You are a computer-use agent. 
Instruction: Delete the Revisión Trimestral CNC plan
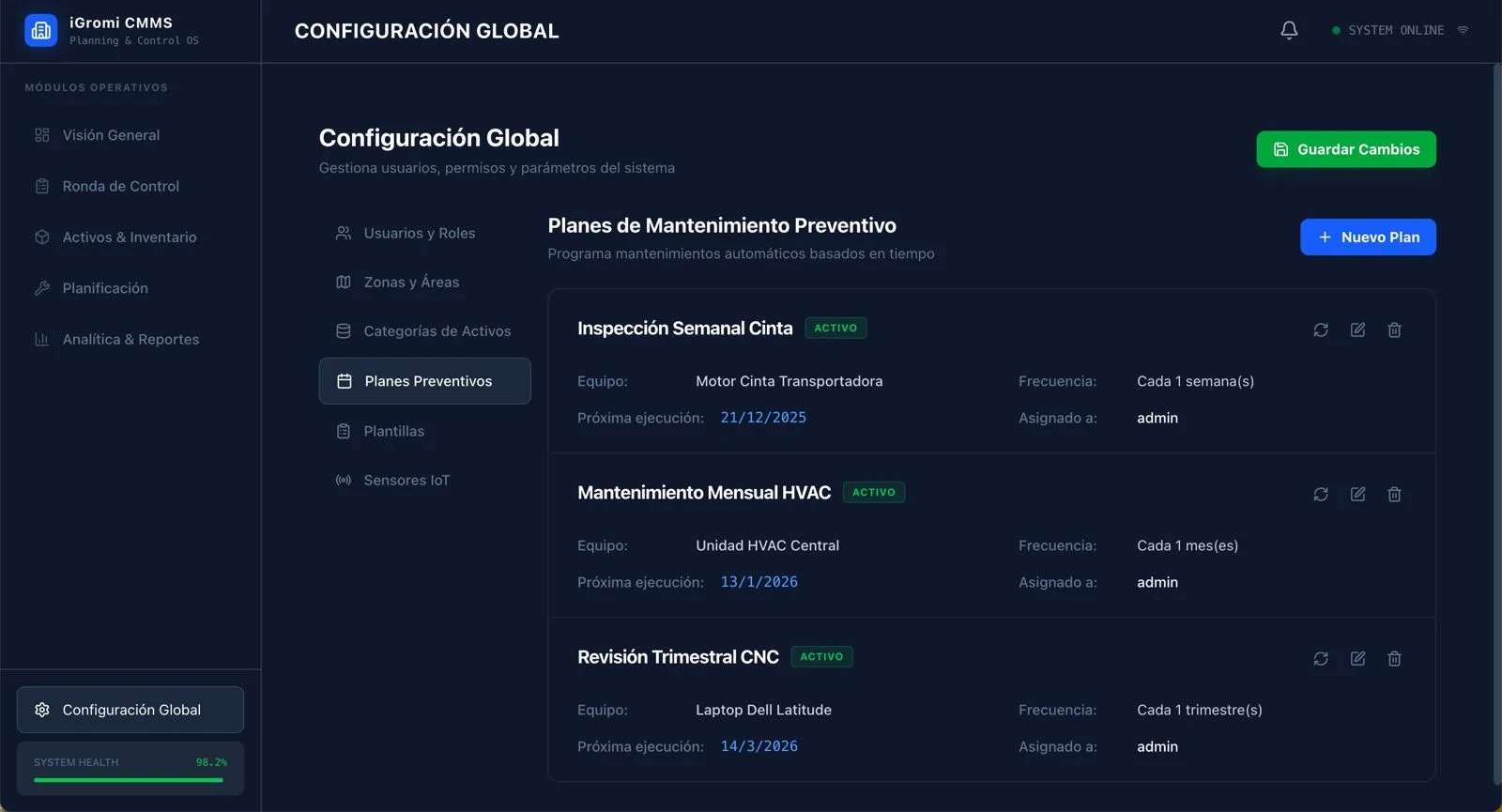(x=1394, y=658)
